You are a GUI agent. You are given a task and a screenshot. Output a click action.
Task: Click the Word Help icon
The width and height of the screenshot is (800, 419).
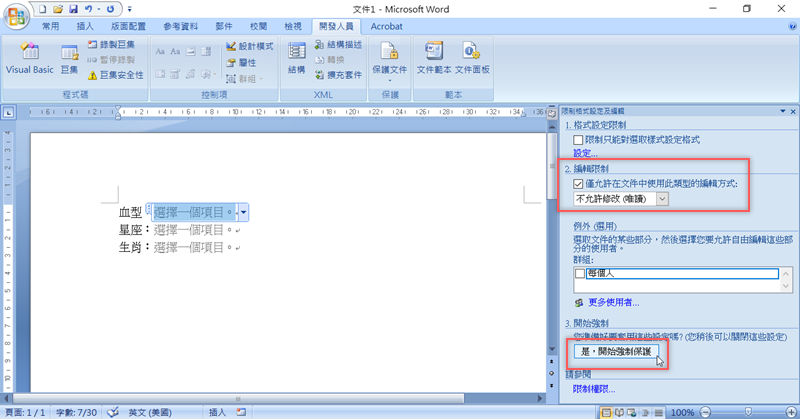792,26
